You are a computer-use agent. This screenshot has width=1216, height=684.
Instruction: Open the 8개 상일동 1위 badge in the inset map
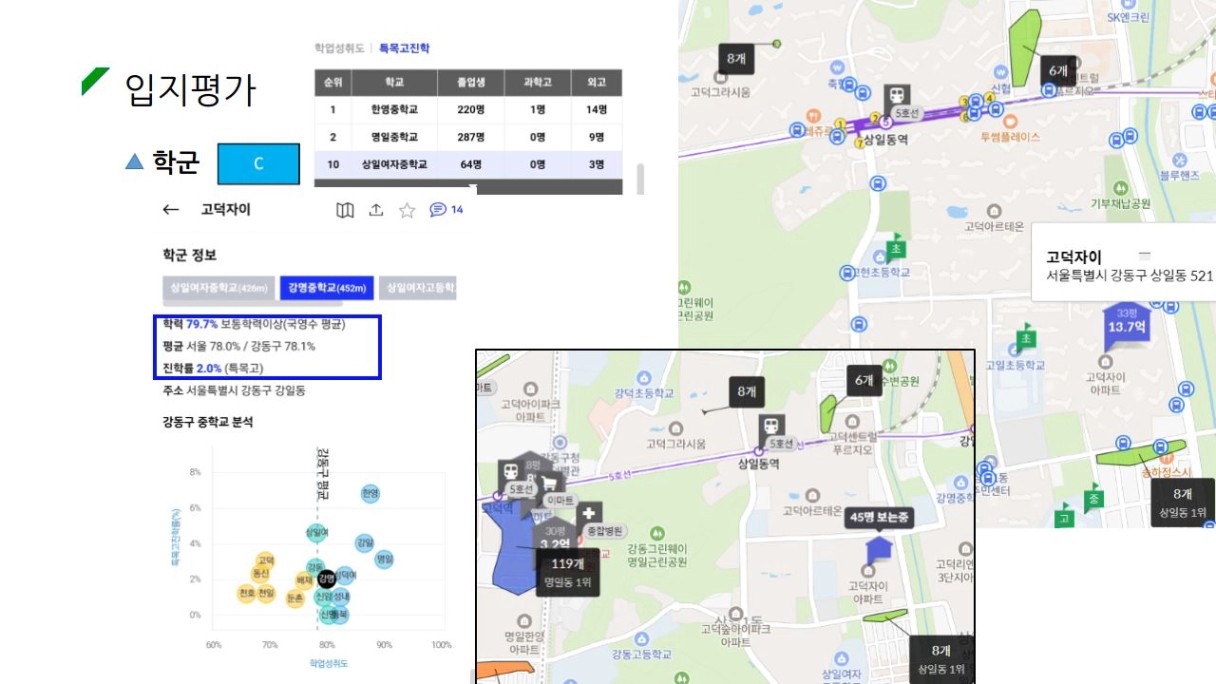coord(940,659)
